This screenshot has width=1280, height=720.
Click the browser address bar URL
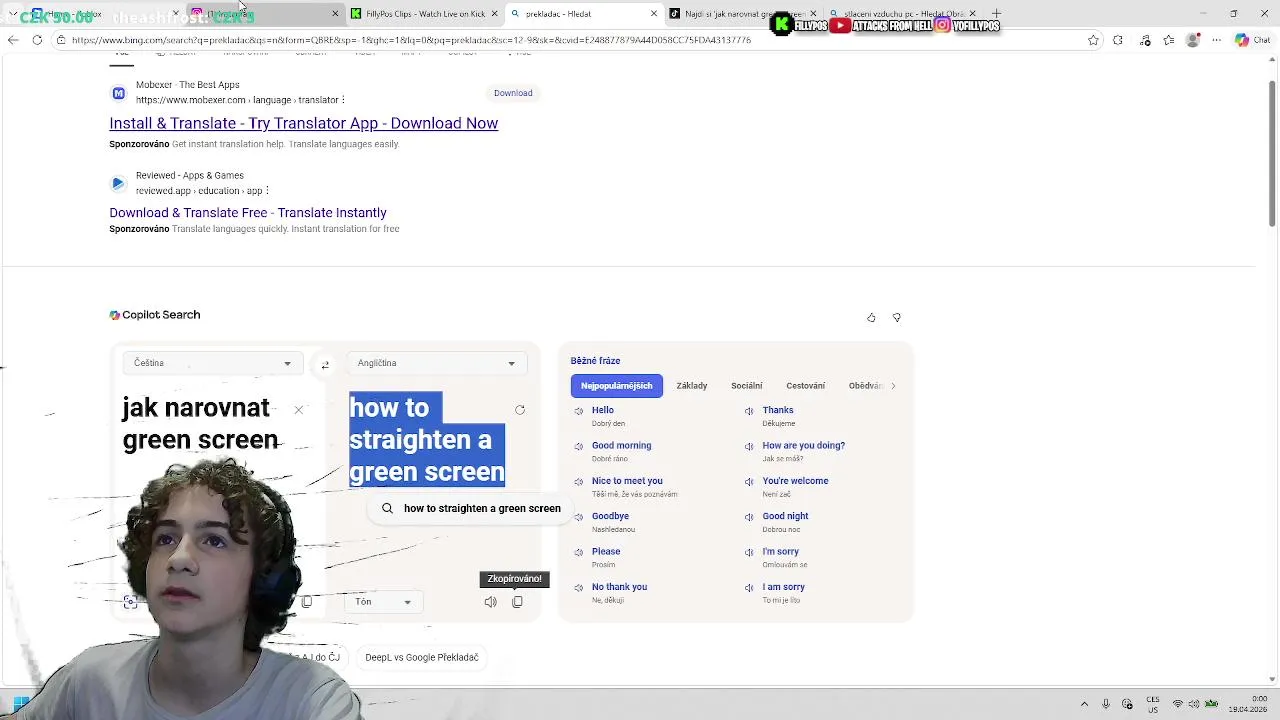411,40
